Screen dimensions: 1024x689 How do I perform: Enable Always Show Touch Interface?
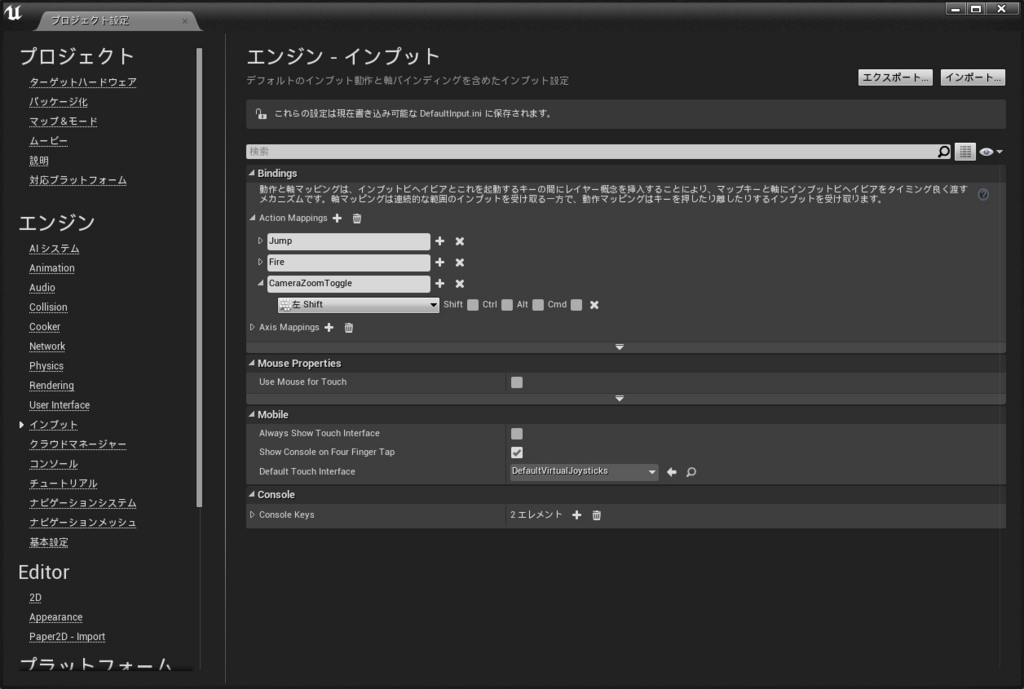tap(517, 434)
